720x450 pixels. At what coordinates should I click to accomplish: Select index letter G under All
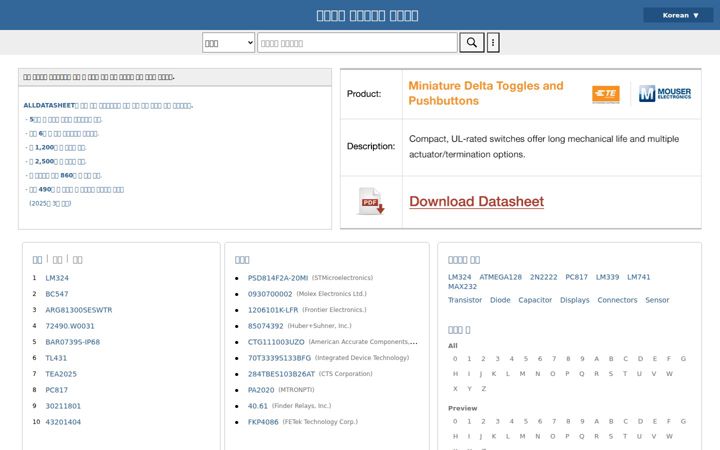pyautogui.click(x=683, y=359)
